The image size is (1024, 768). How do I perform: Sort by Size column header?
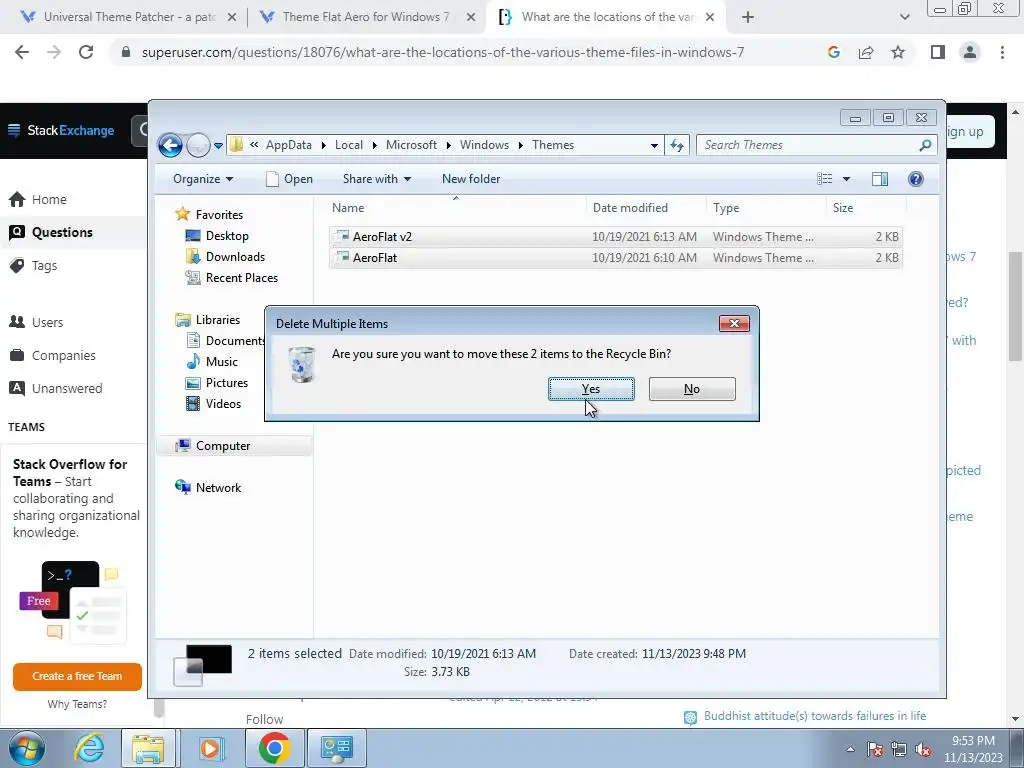[866, 208]
